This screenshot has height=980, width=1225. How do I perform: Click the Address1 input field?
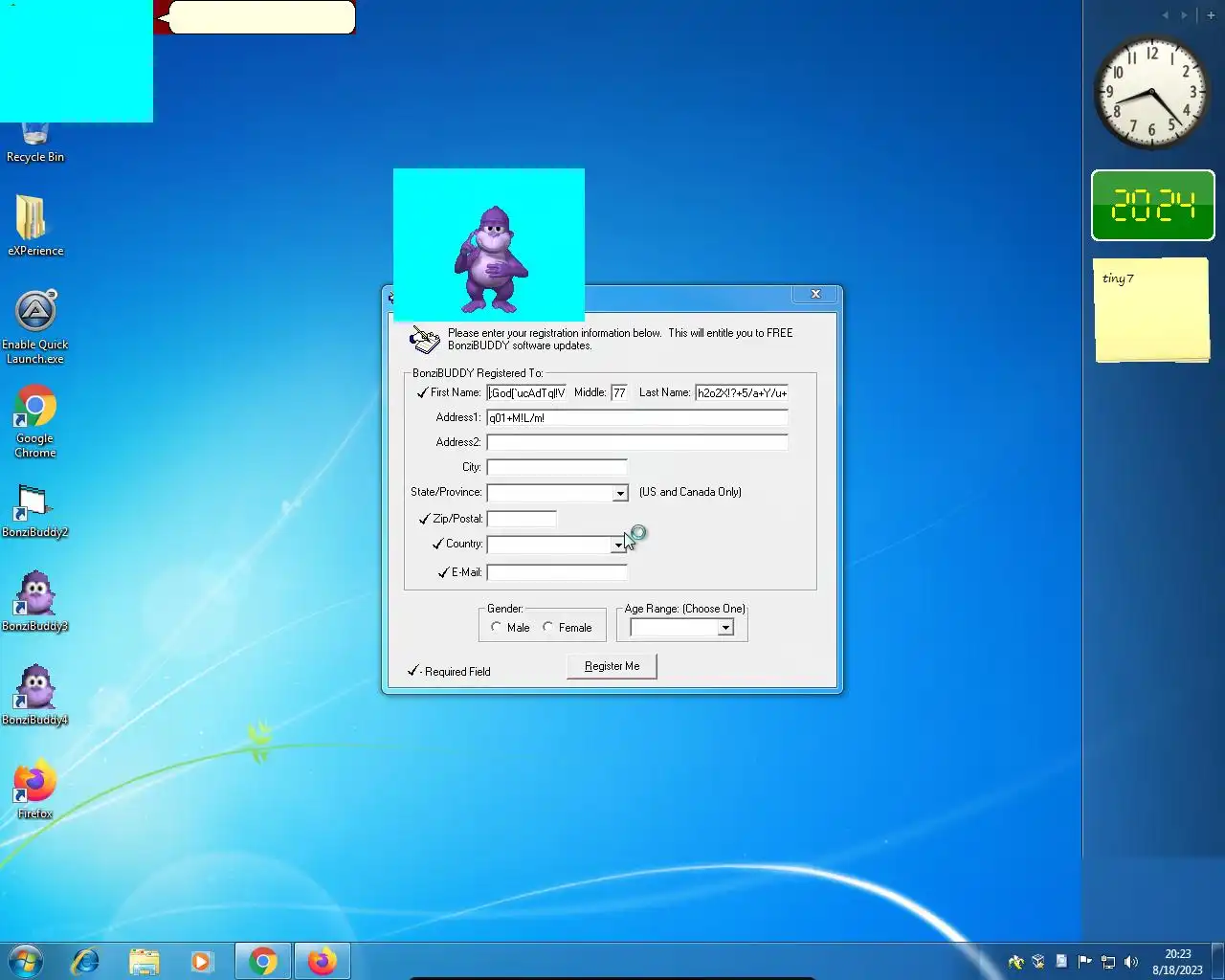click(637, 417)
